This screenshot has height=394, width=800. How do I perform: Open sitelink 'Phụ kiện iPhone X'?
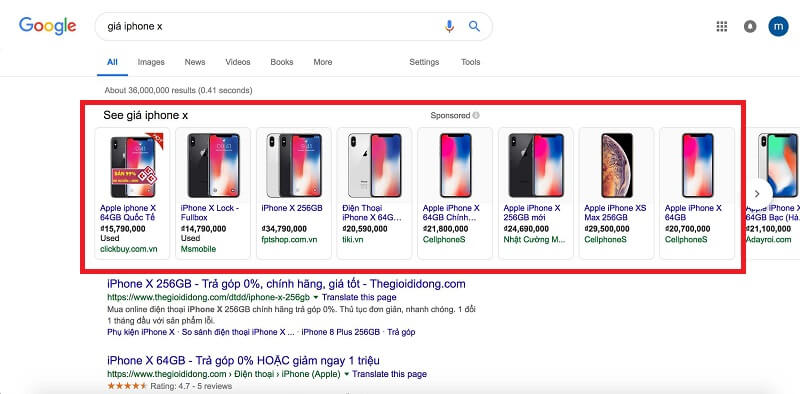[x=141, y=332]
